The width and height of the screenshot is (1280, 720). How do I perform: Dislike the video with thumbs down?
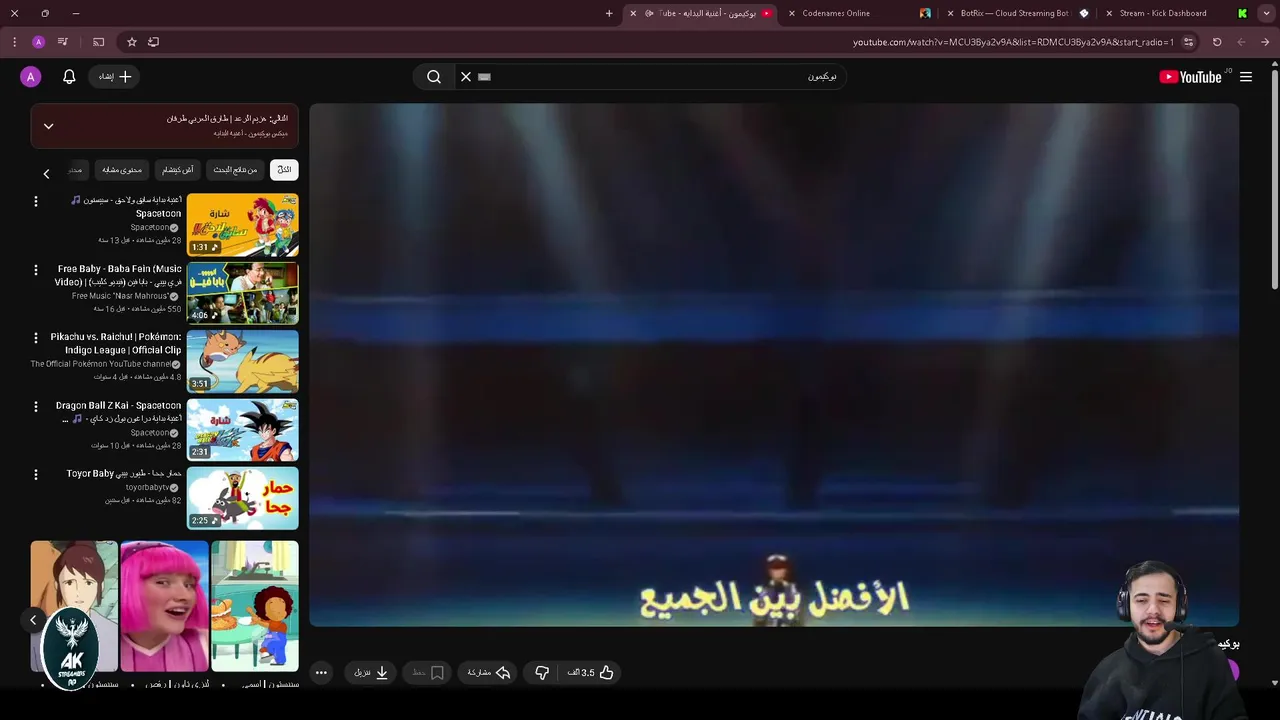click(542, 673)
